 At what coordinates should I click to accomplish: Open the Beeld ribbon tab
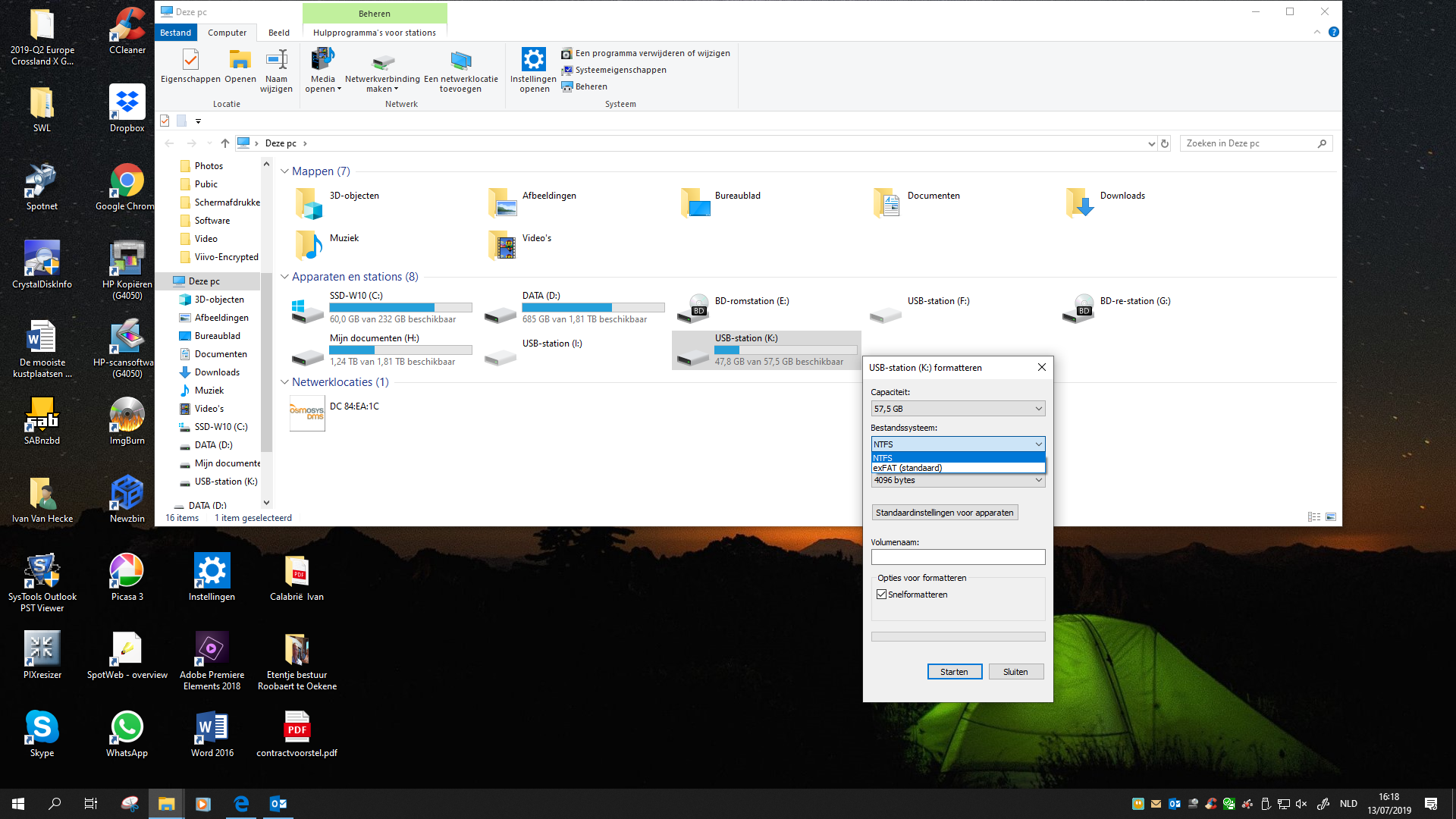278,33
